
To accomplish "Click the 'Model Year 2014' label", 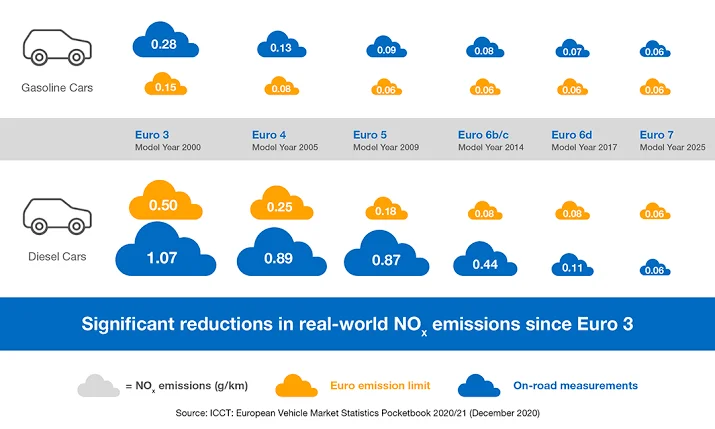I will 491,147.
